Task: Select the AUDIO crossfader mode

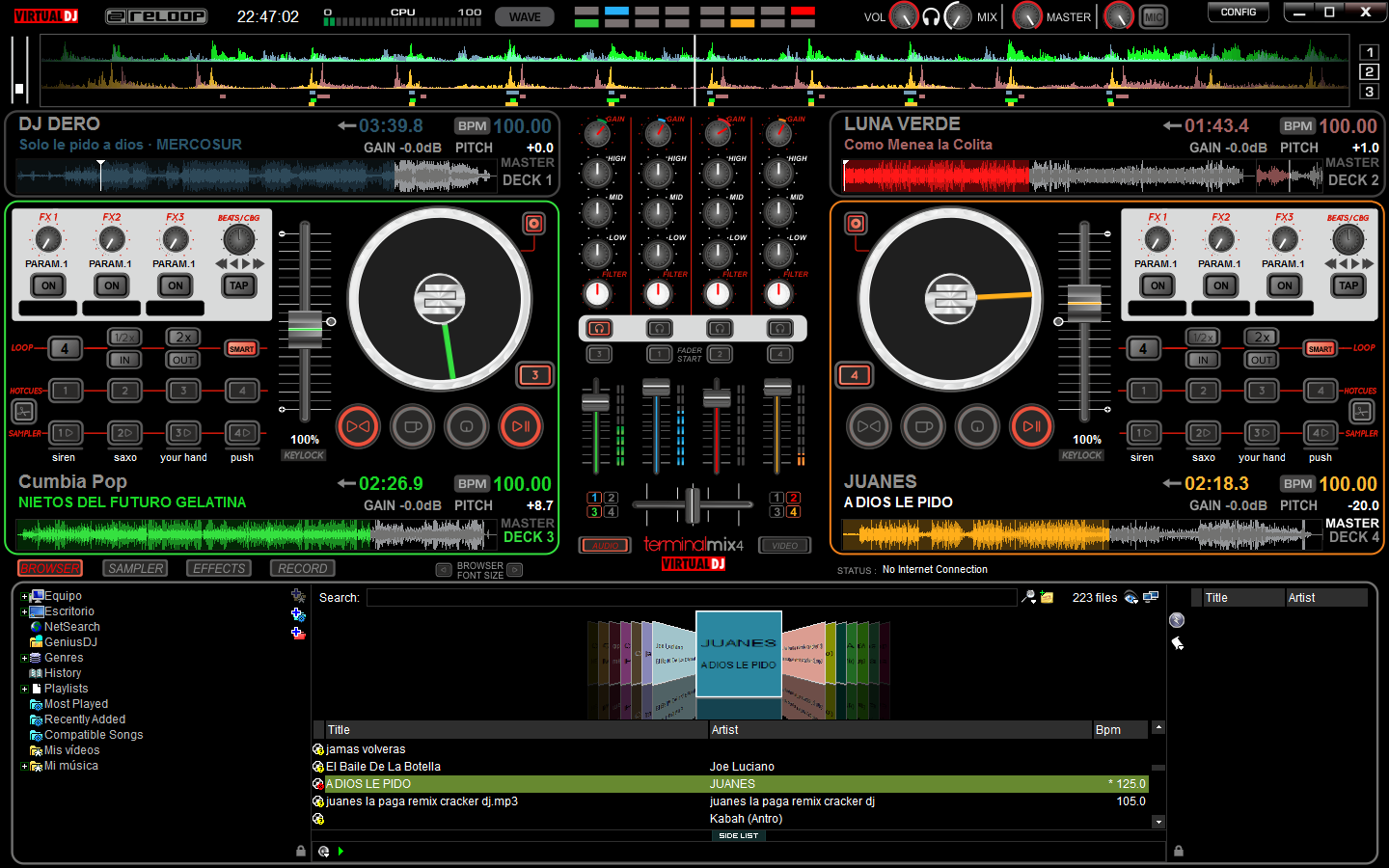Action: 605,546
